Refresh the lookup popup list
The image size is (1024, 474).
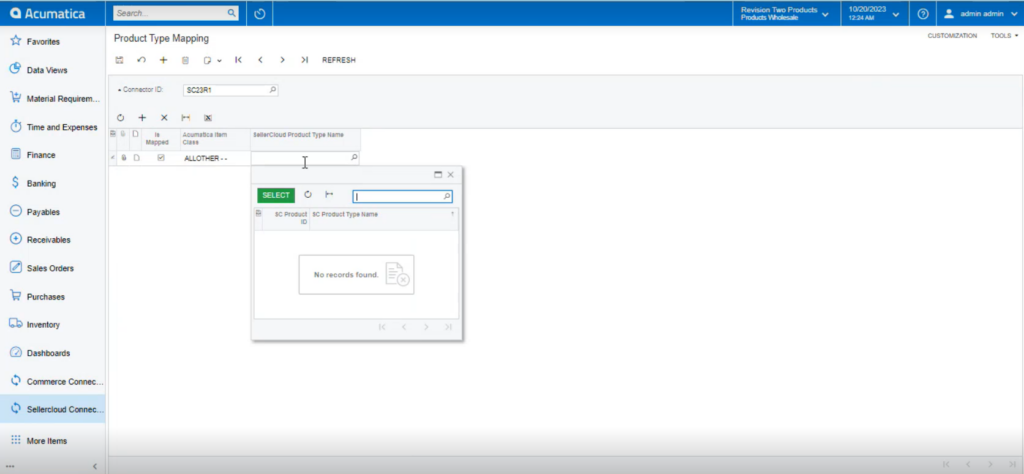(308, 195)
